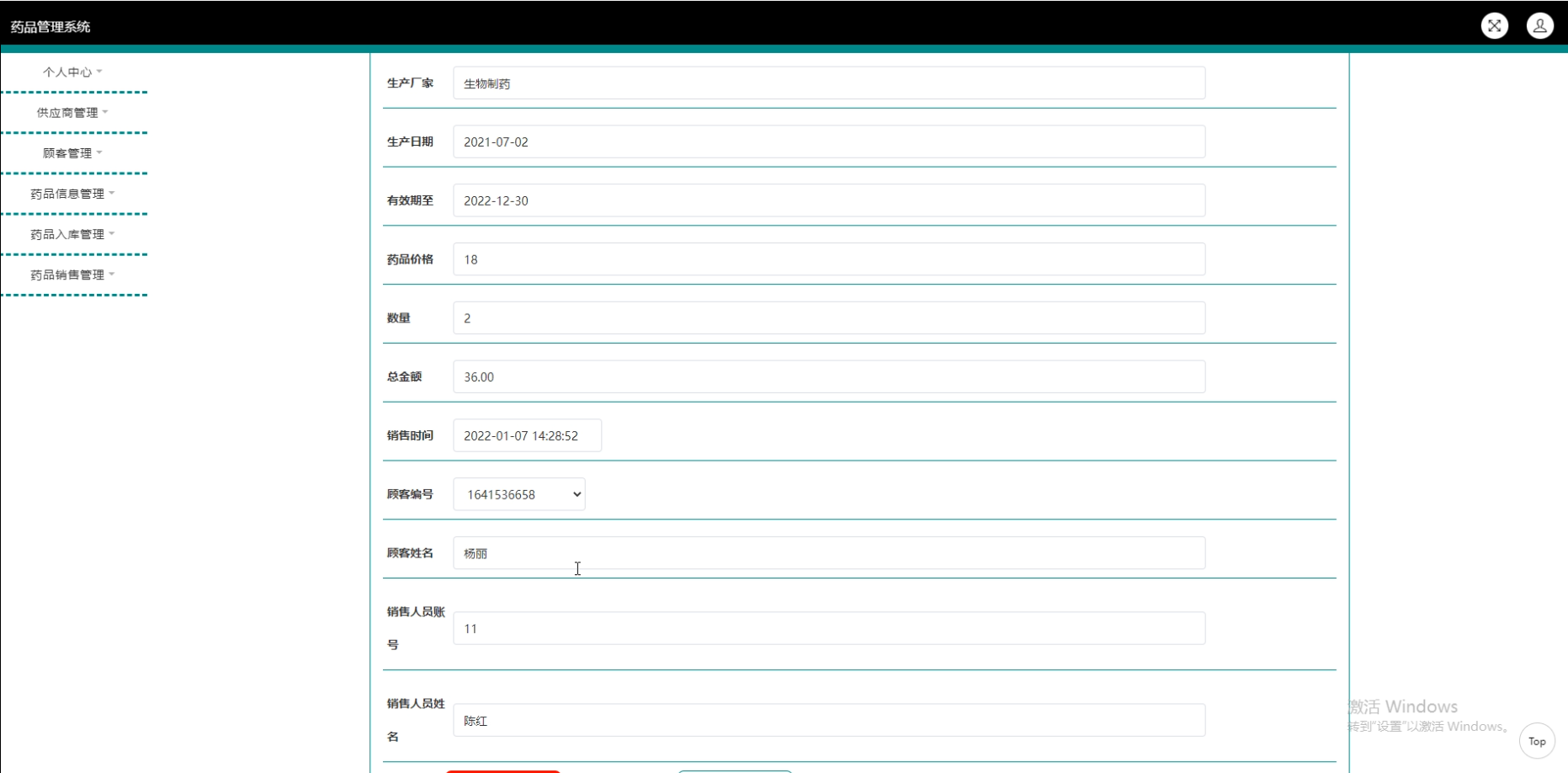
Task: Click the 顾客姓名 input field
Action: click(x=829, y=553)
